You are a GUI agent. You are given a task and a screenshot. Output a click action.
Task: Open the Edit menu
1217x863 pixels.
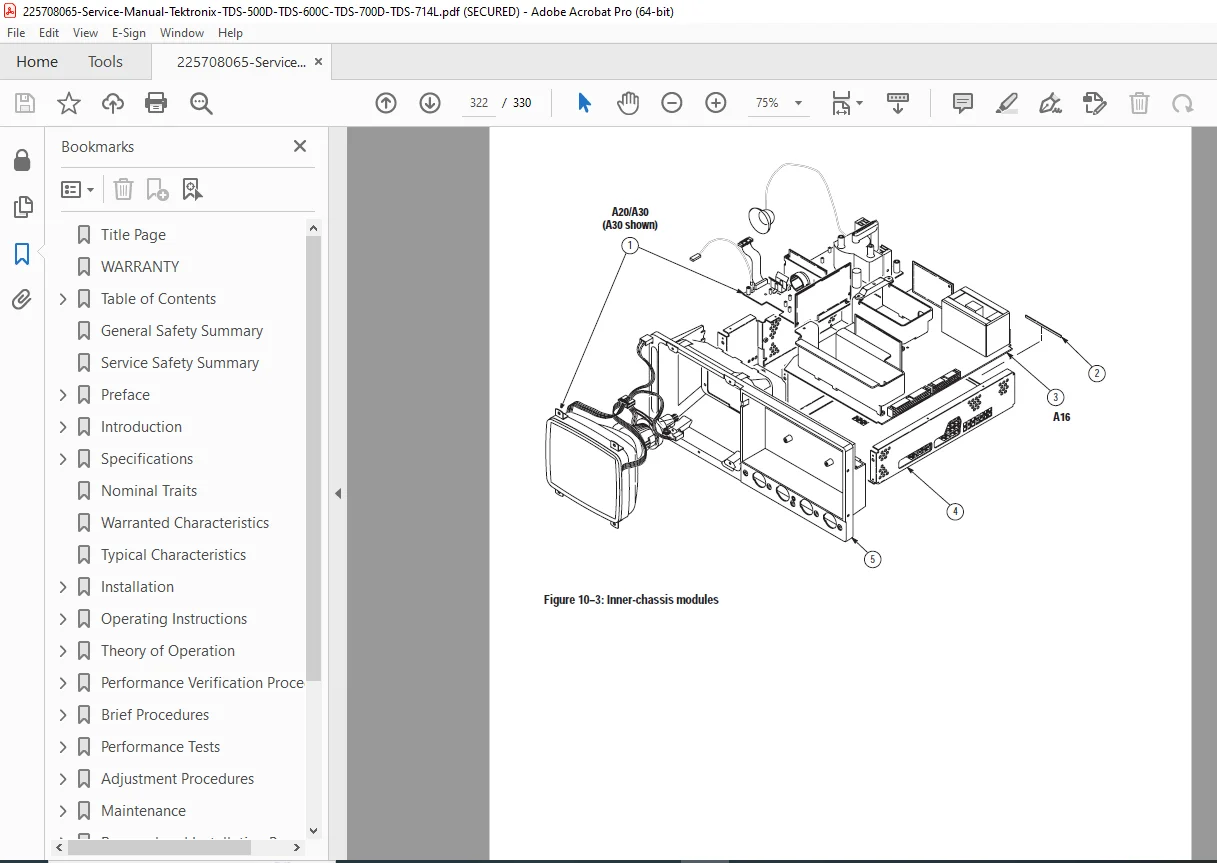point(49,33)
